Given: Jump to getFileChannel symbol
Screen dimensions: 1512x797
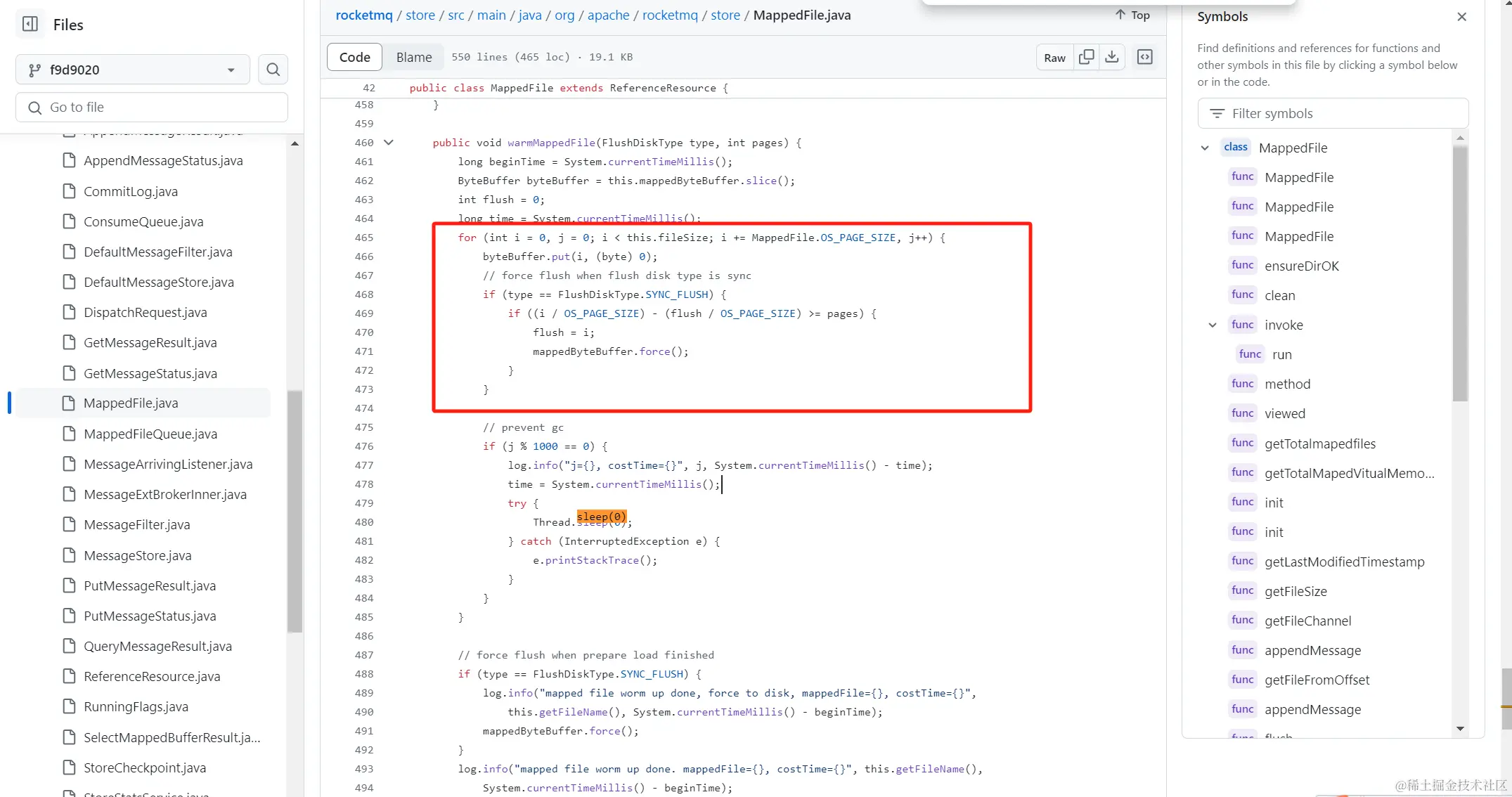Looking at the screenshot, I should point(1308,621).
